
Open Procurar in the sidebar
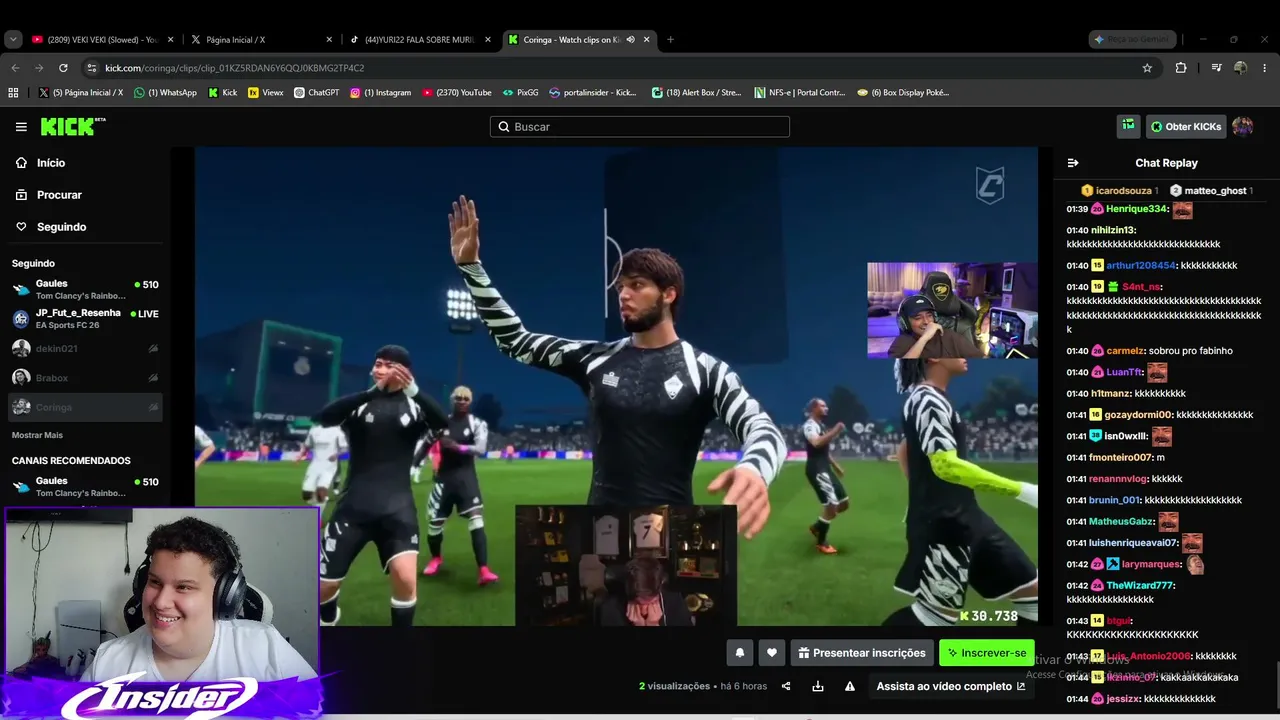coord(59,195)
